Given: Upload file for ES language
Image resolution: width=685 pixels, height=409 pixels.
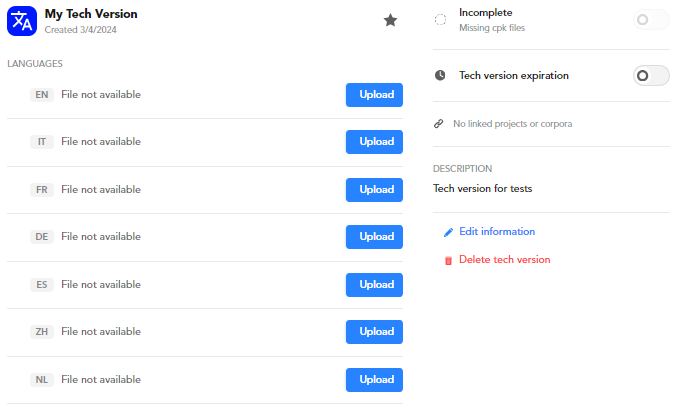Looking at the screenshot, I should [x=374, y=285].
